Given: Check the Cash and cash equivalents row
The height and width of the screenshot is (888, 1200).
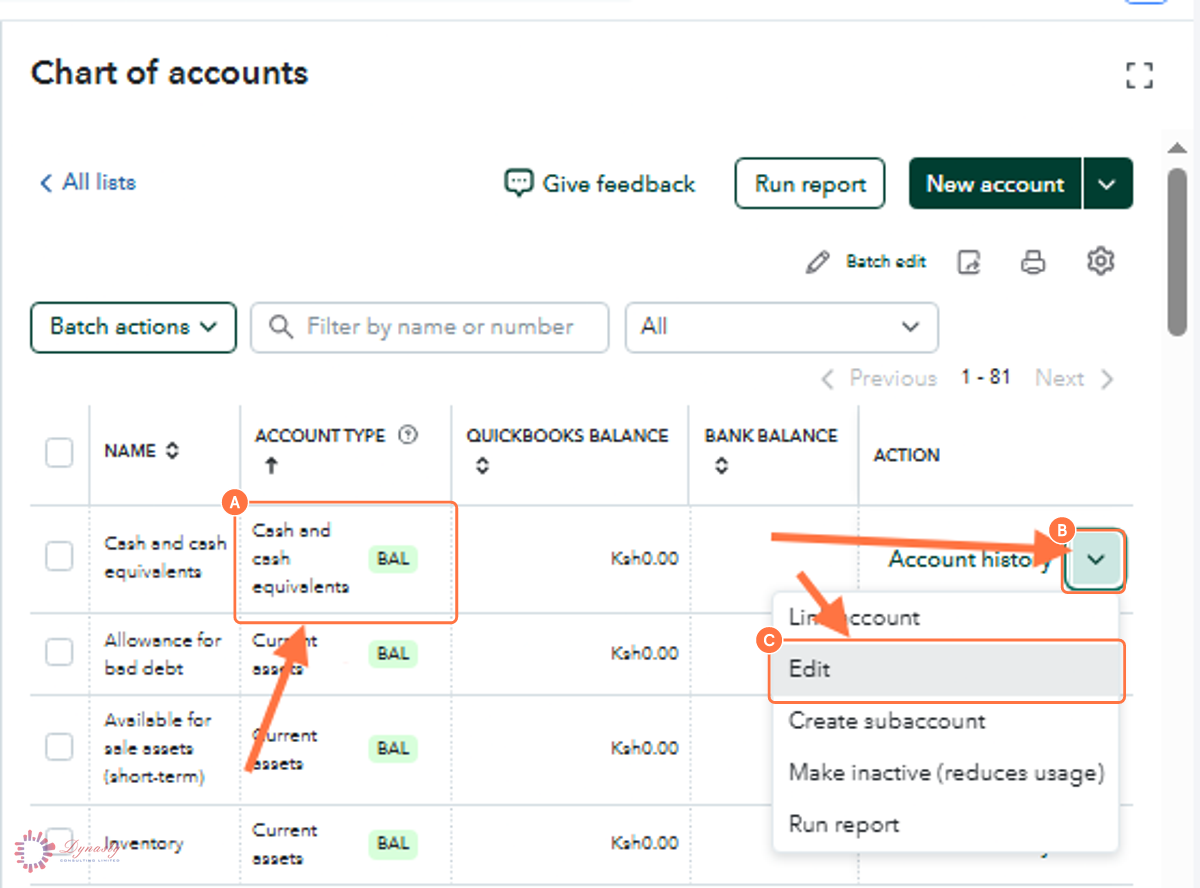Looking at the screenshot, I should pos(59,557).
